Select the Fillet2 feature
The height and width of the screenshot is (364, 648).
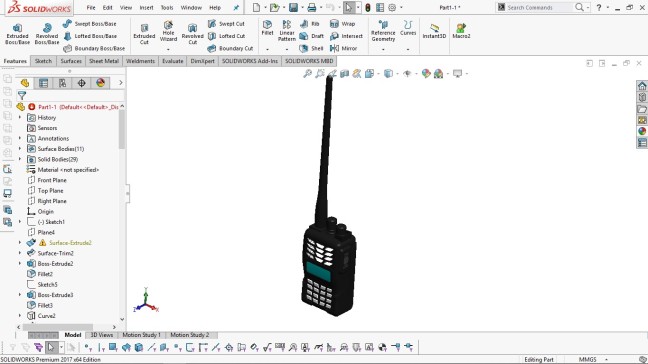40,274
